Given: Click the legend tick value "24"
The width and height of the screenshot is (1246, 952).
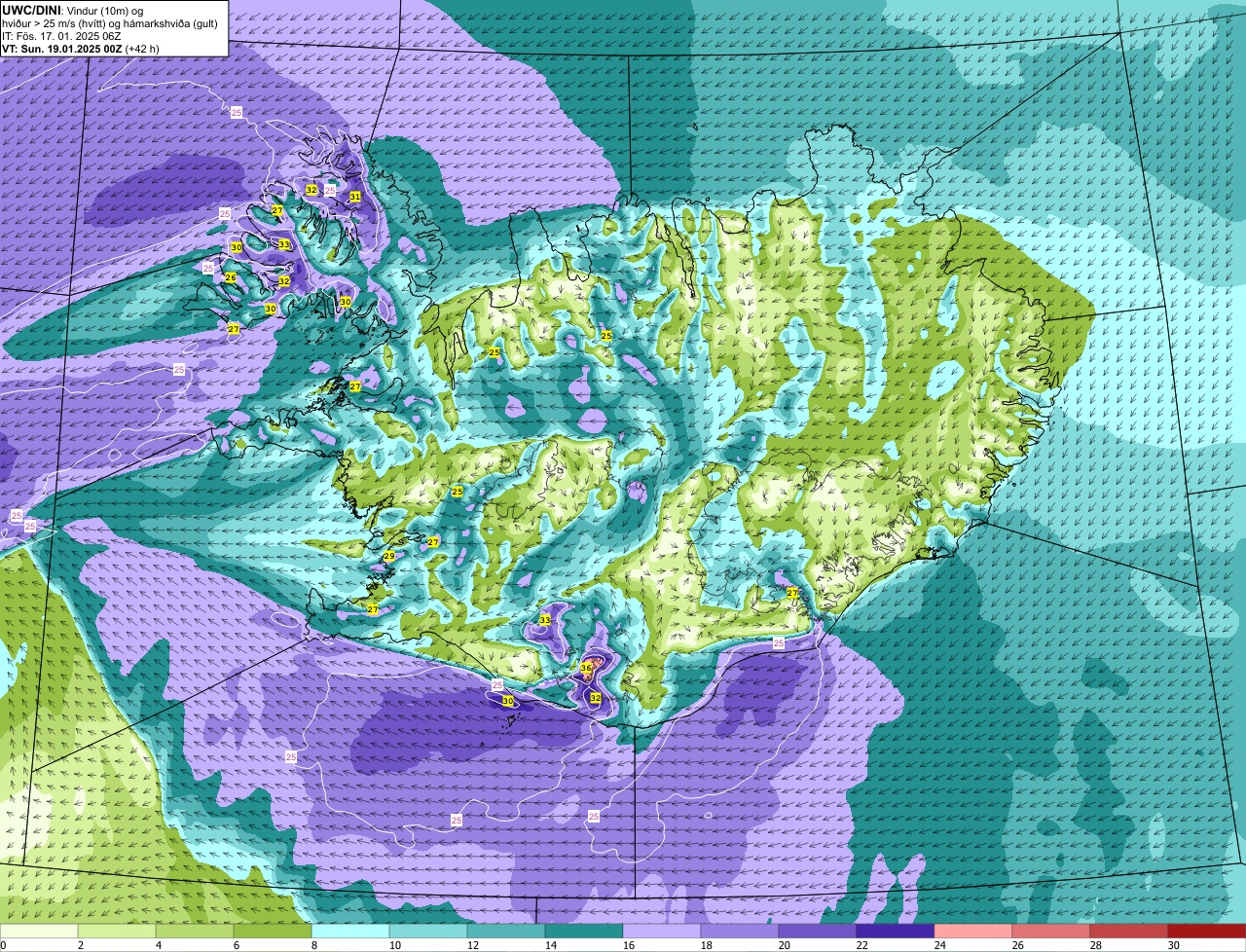Looking at the screenshot, I should pos(940,945).
